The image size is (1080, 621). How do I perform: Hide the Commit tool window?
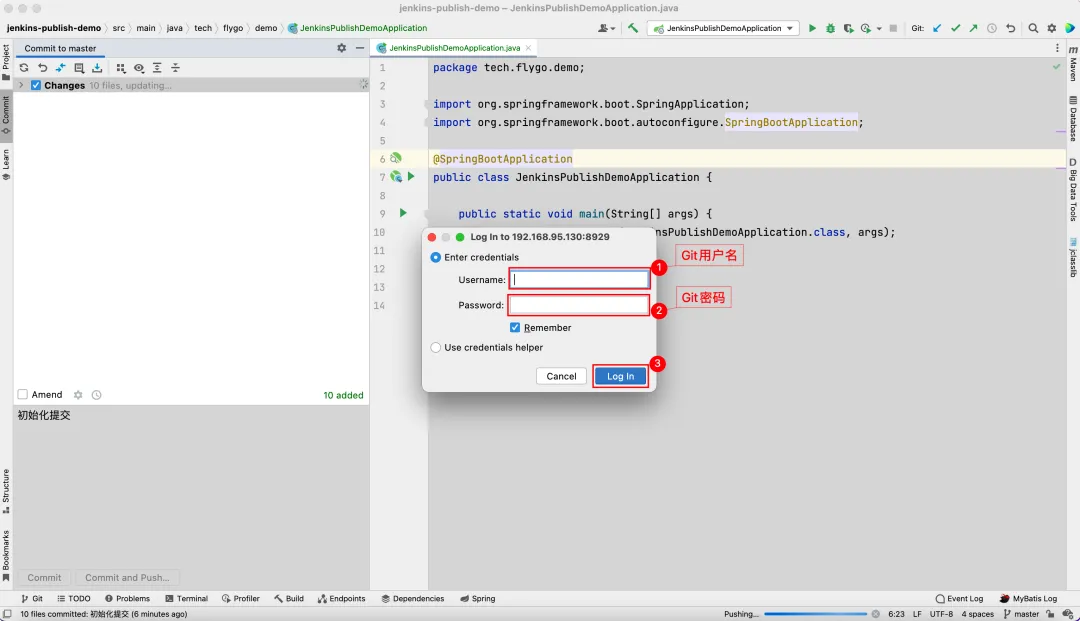click(x=360, y=48)
